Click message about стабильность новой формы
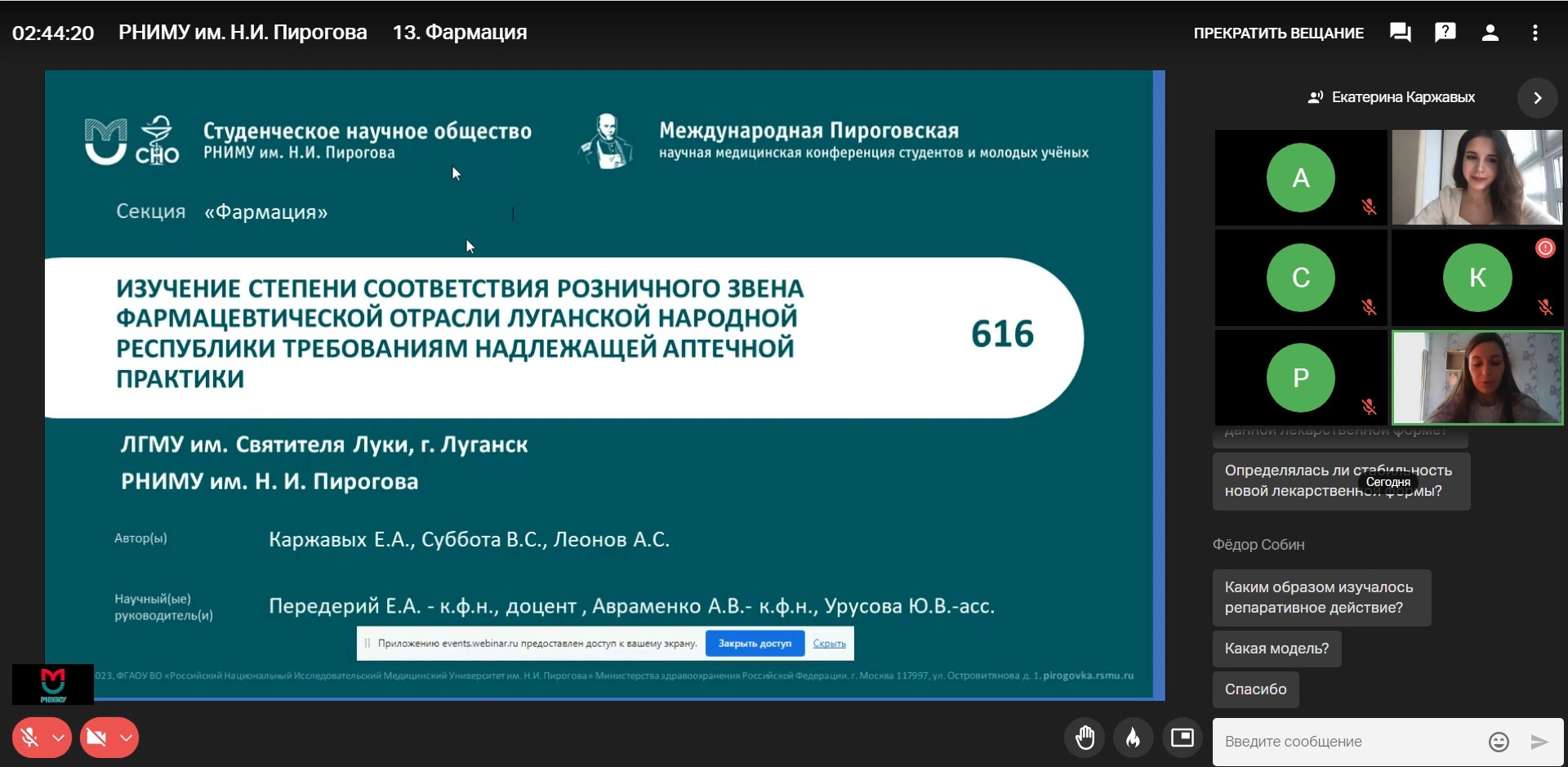Viewport: 1568px width, 767px height. [1341, 481]
